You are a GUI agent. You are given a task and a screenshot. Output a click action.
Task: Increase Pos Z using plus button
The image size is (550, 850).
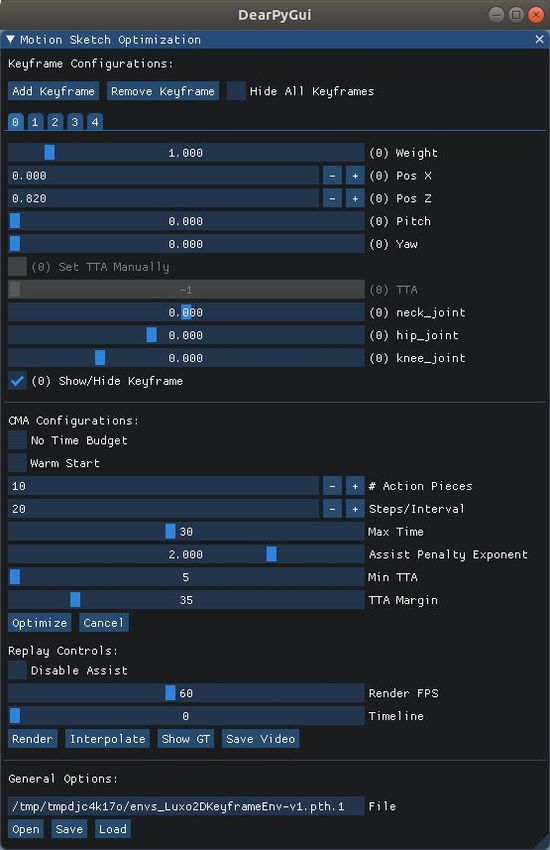(355, 198)
